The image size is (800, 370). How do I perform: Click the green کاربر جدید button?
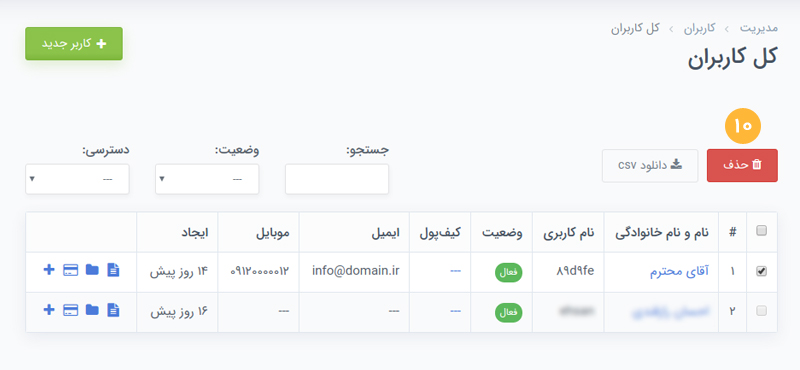coord(74,43)
